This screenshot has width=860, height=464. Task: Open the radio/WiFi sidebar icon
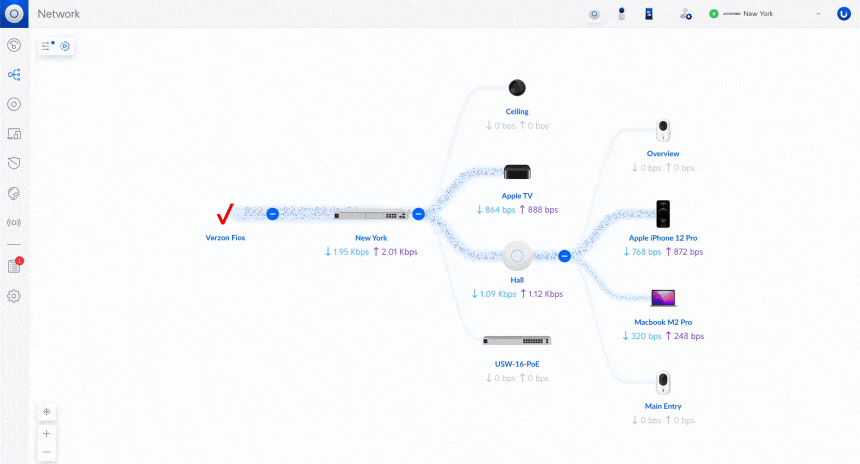pyautogui.click(x=14, y=222)
